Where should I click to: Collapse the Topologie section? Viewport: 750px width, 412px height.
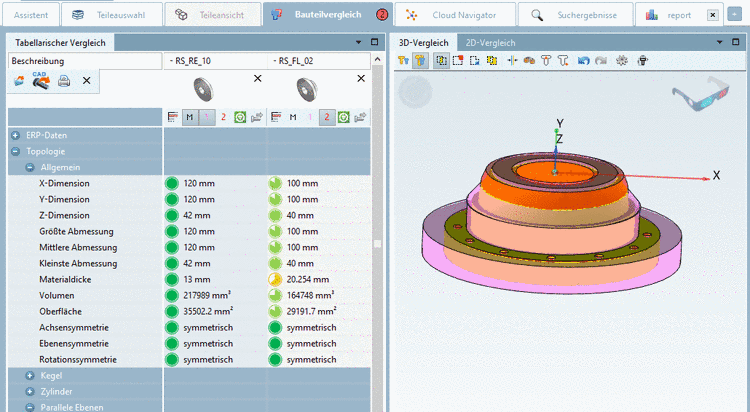click(15, 152)
